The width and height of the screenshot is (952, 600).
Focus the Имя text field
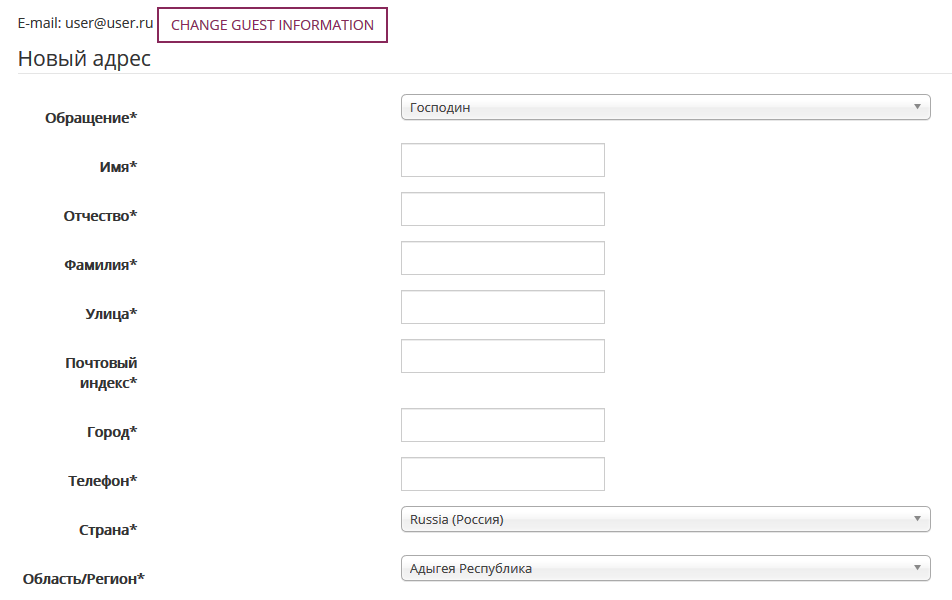[502, 160]
